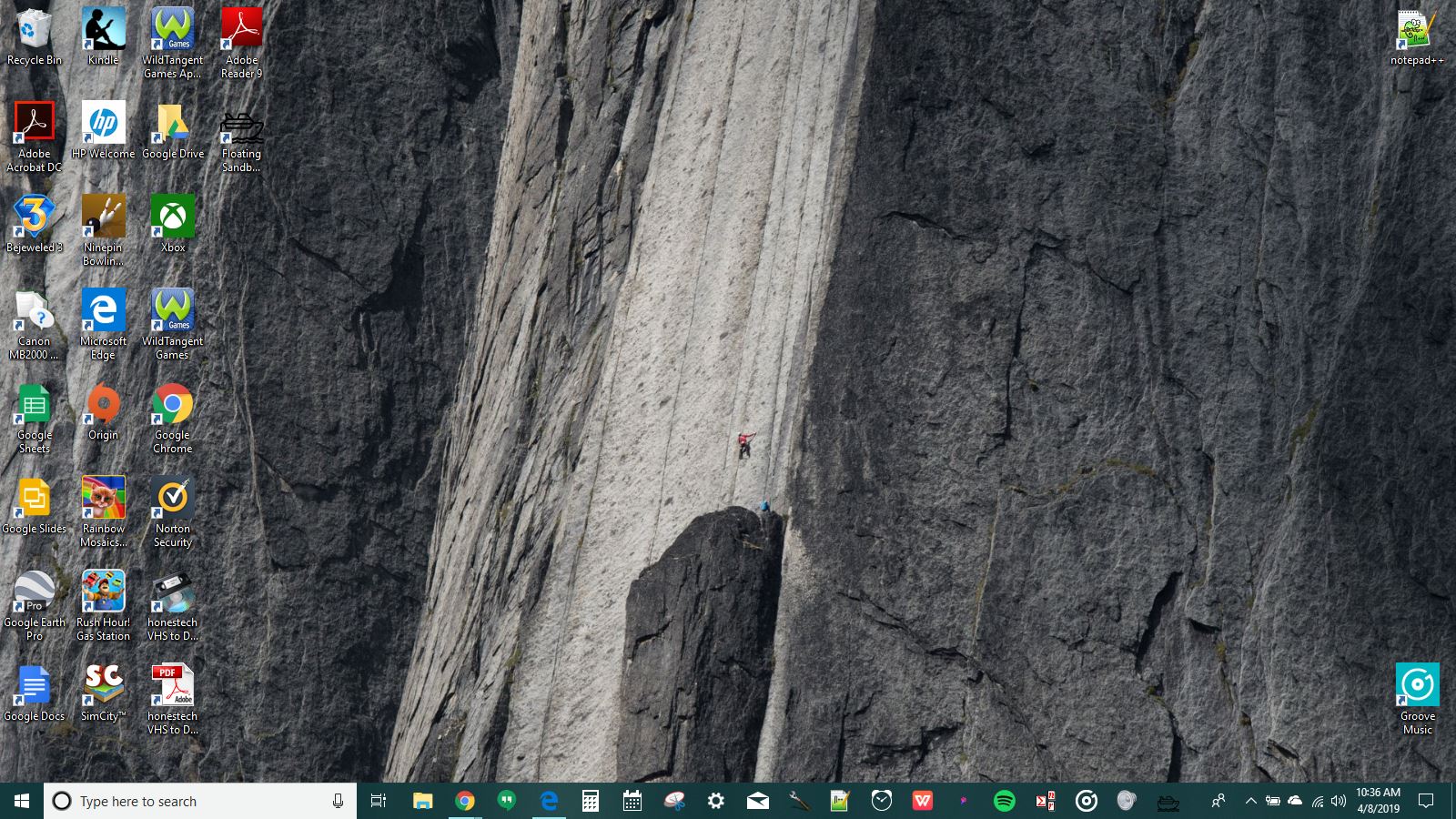Open Spotify from the taskbar

[x=1004, y=801]
